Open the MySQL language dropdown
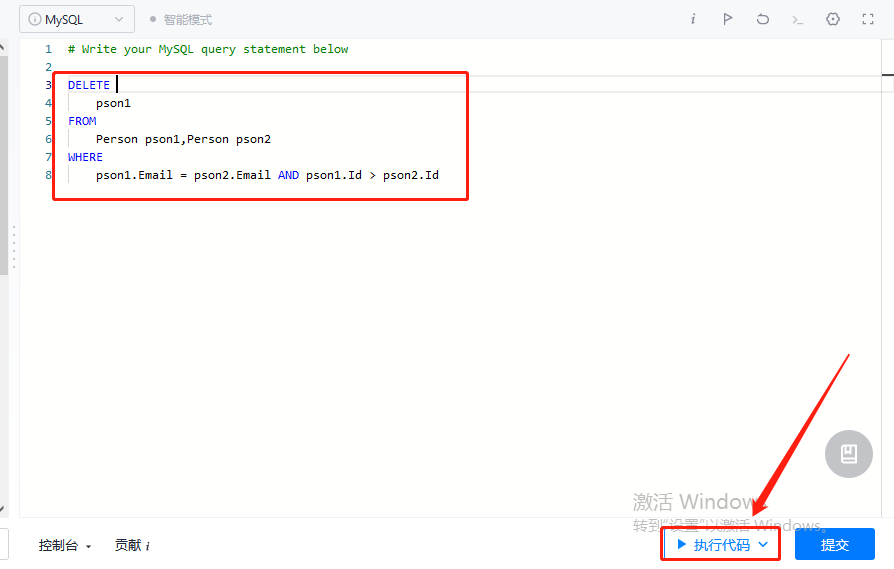 point(76,19)
